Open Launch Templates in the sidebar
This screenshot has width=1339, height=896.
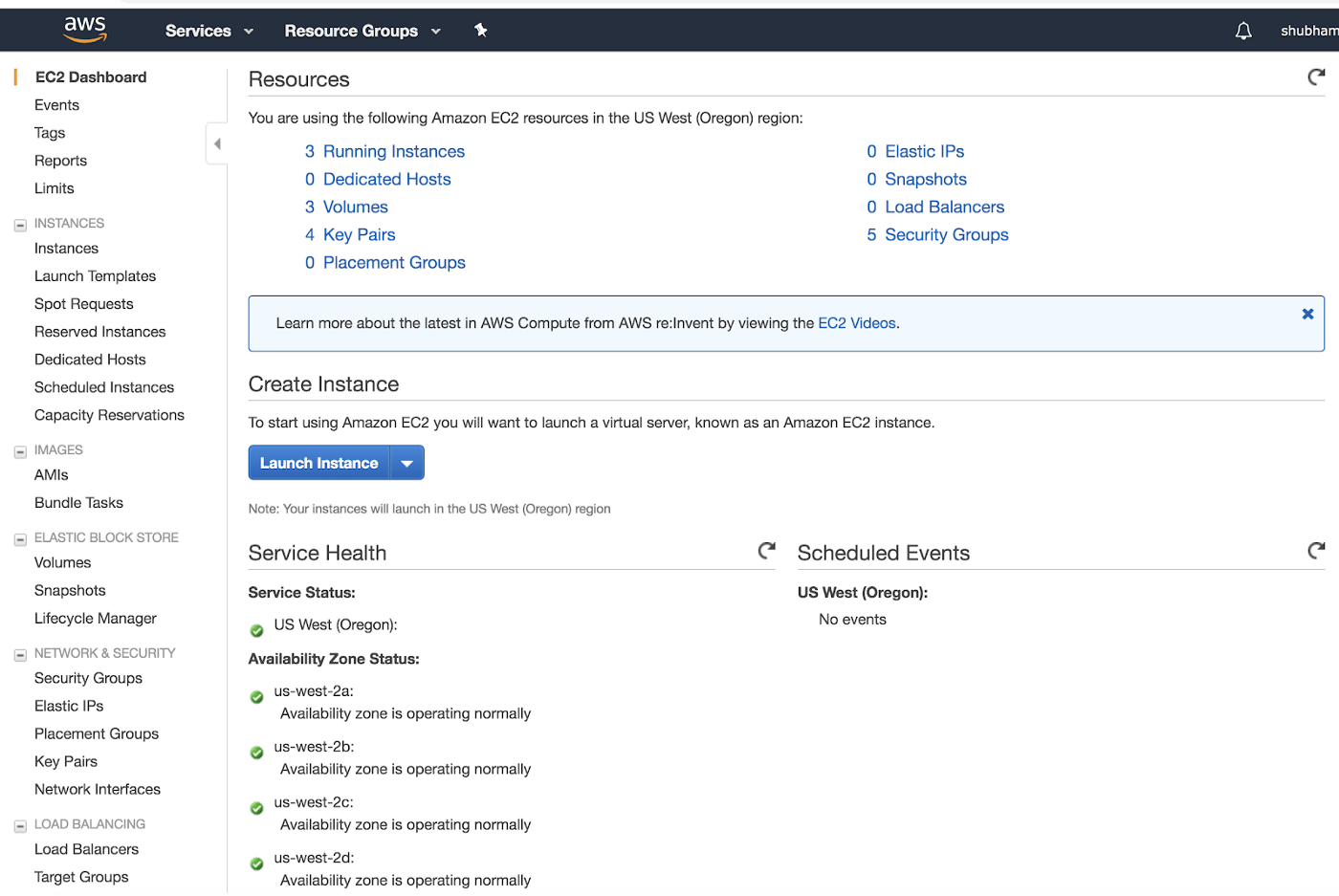coord(95,276)
